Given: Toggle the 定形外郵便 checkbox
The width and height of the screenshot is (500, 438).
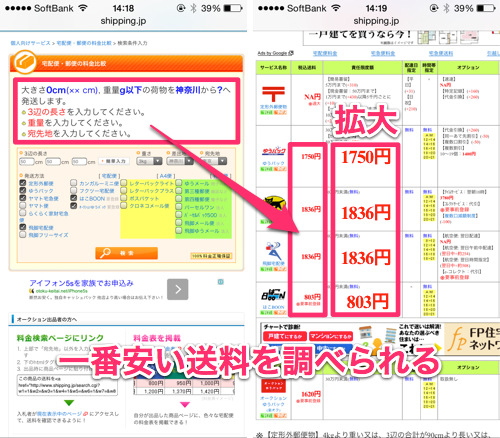Looking at the screenshot, I should coord(23,183).
